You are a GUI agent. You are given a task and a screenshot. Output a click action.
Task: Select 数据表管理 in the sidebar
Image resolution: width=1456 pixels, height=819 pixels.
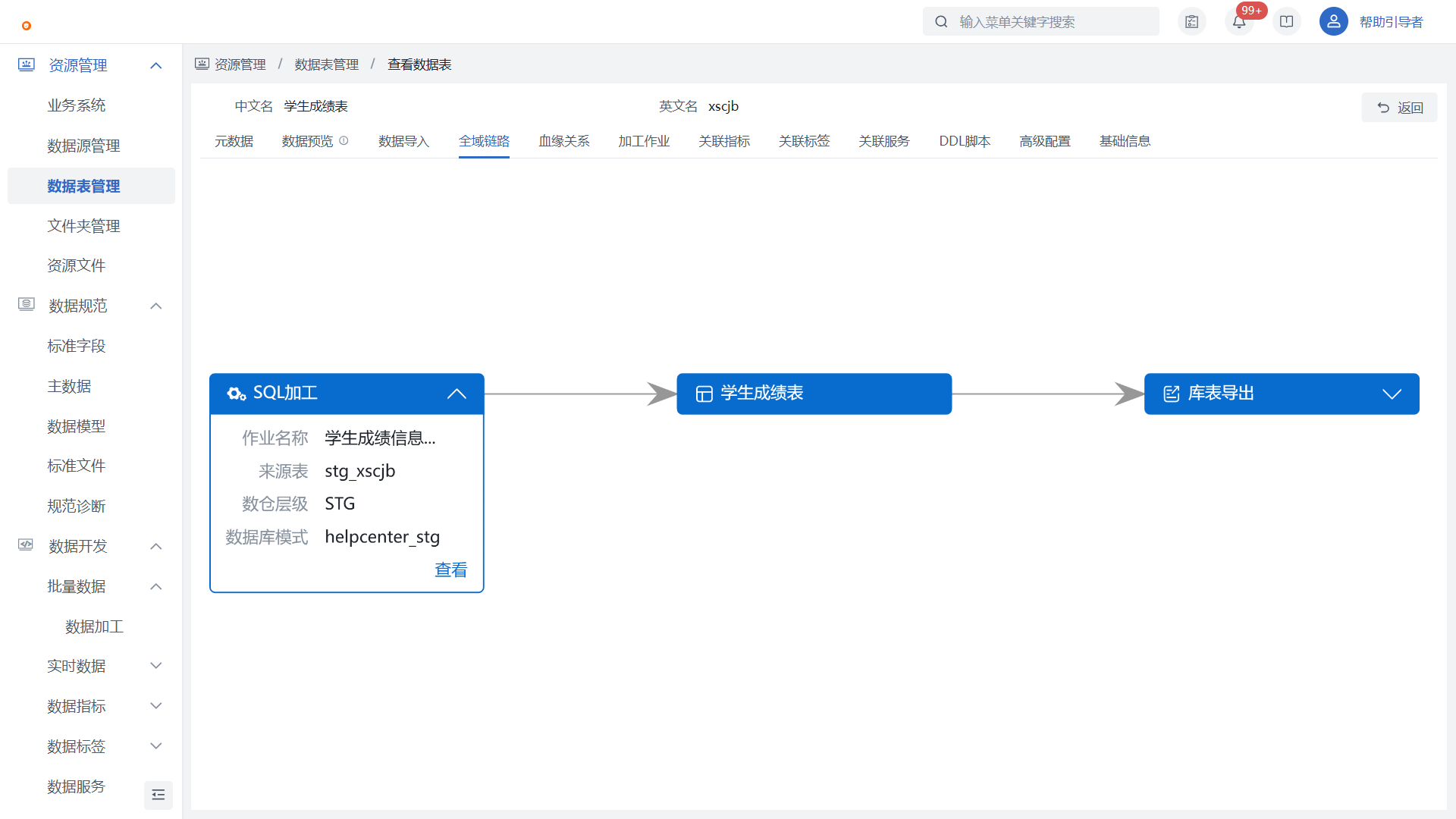[91, 186]
